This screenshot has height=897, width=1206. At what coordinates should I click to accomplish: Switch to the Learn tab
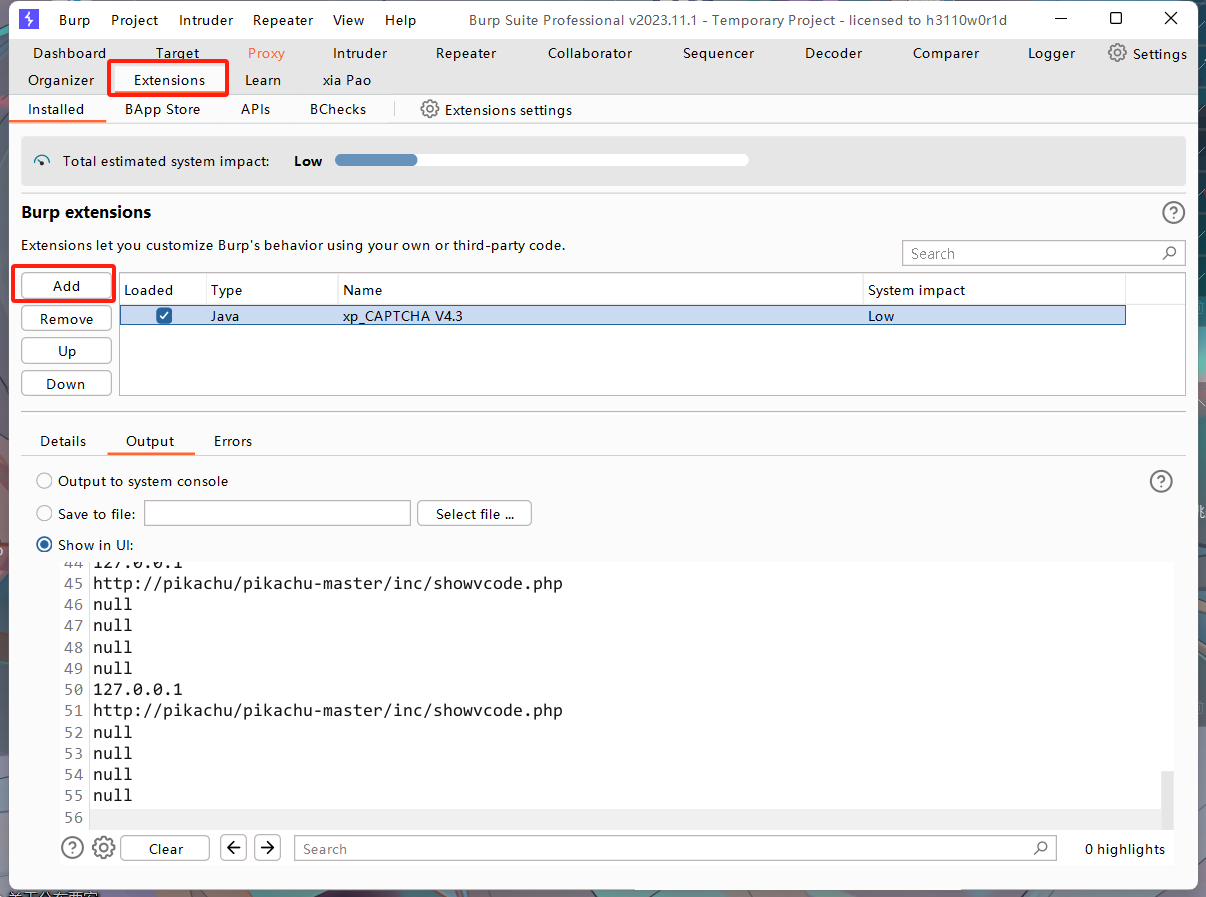pyautogui.click(x=263, y=80)
